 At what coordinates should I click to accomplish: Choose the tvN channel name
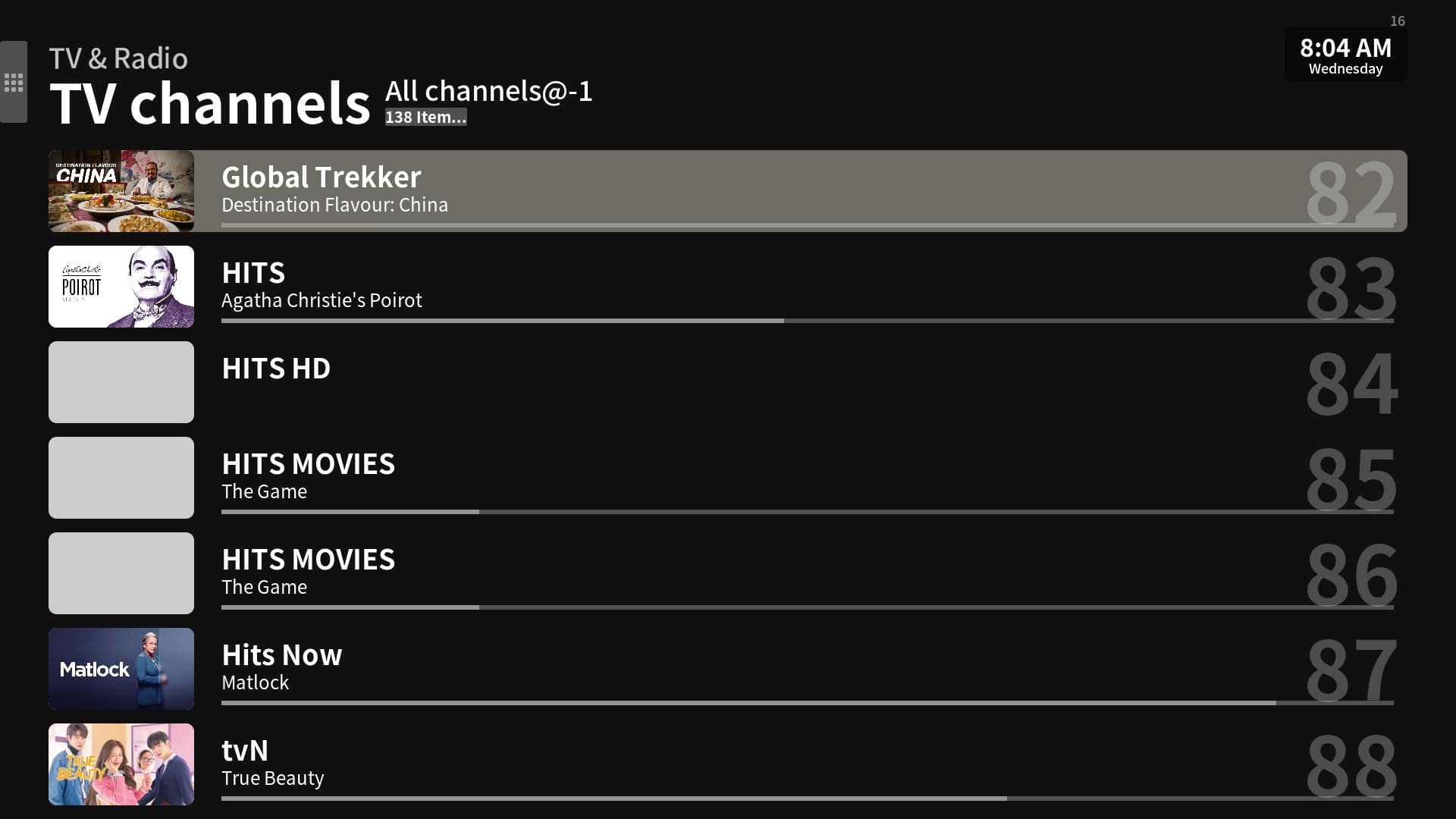pyautogui.click(x=244, y=751)
